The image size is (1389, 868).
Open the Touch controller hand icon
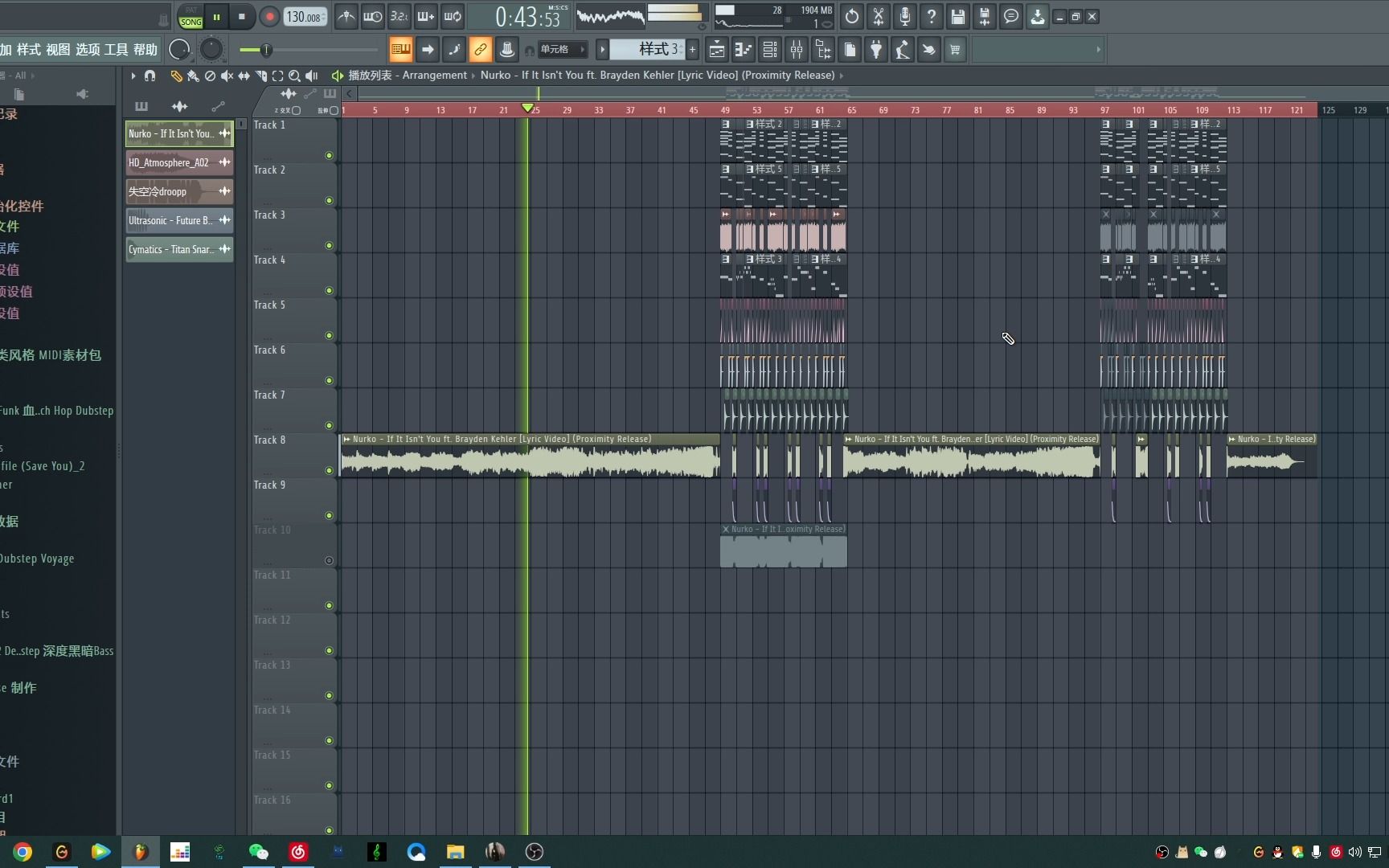tap(928, 50)
